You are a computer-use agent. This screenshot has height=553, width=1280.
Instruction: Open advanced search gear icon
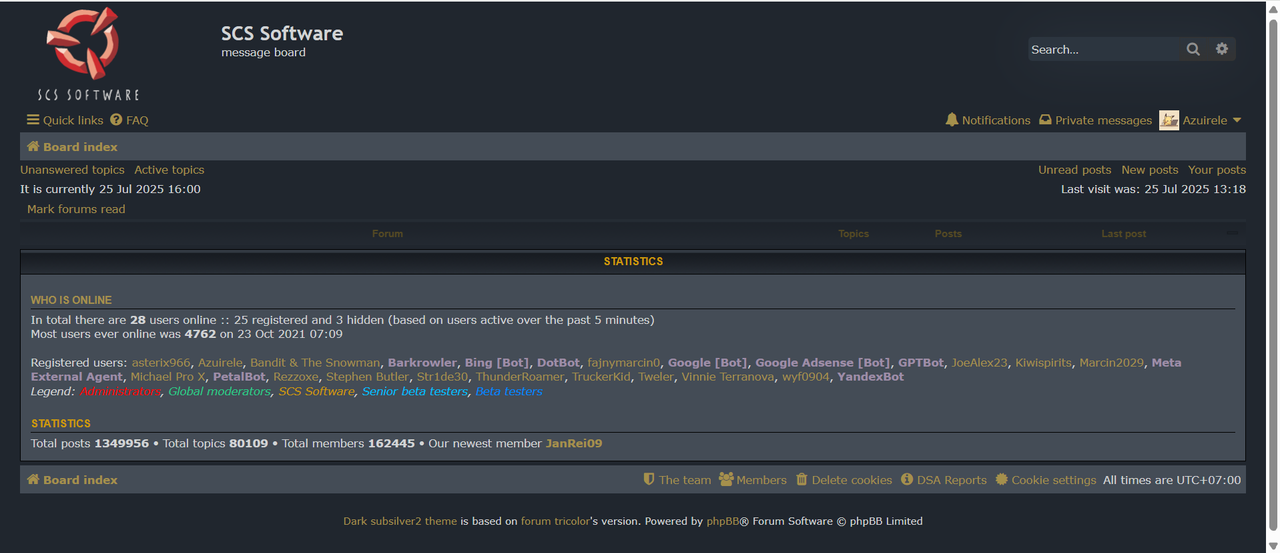[x=1222, y=49]
